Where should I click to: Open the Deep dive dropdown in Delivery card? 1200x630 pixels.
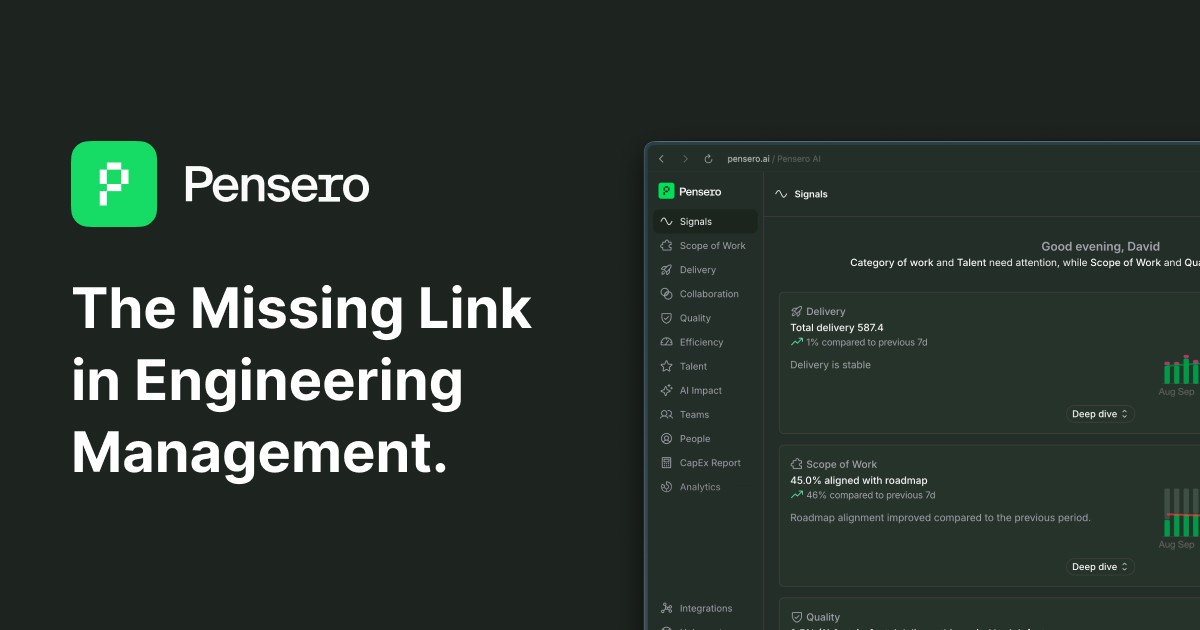coord(1100,414)
